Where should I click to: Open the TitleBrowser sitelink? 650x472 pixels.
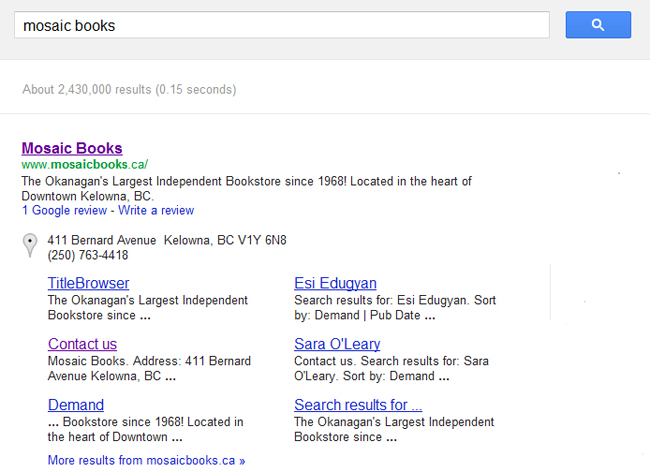coord(88,283)
